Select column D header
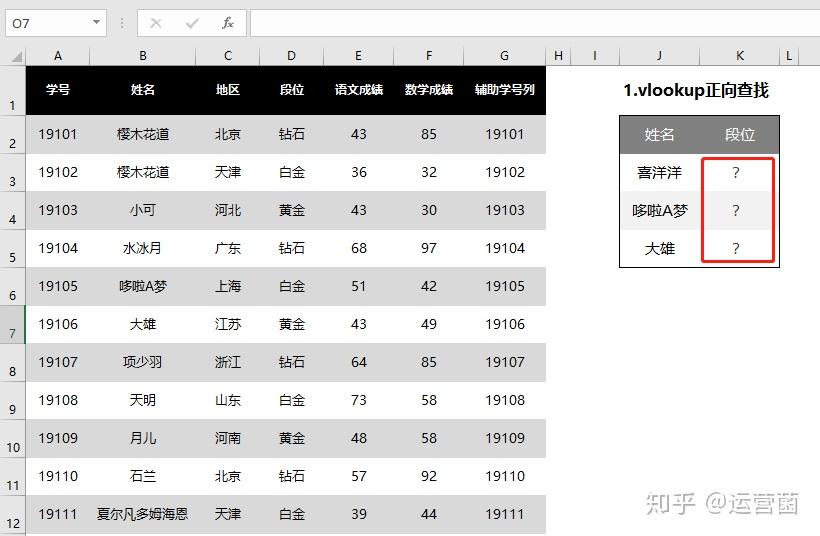The width and height of the screenshot is (820, 536). point(291,56)
